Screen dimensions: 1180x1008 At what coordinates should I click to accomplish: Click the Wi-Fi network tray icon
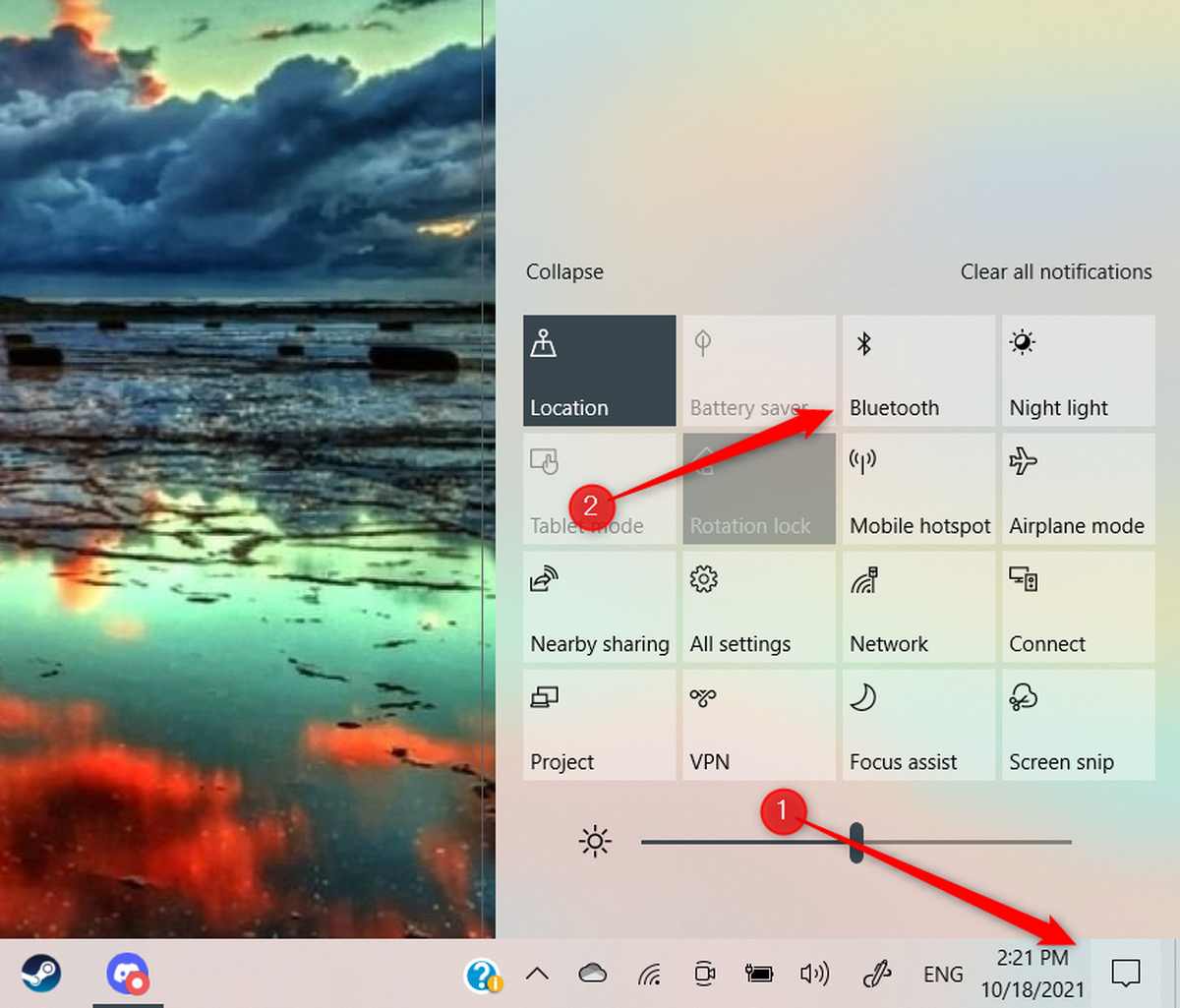(649, 974)
